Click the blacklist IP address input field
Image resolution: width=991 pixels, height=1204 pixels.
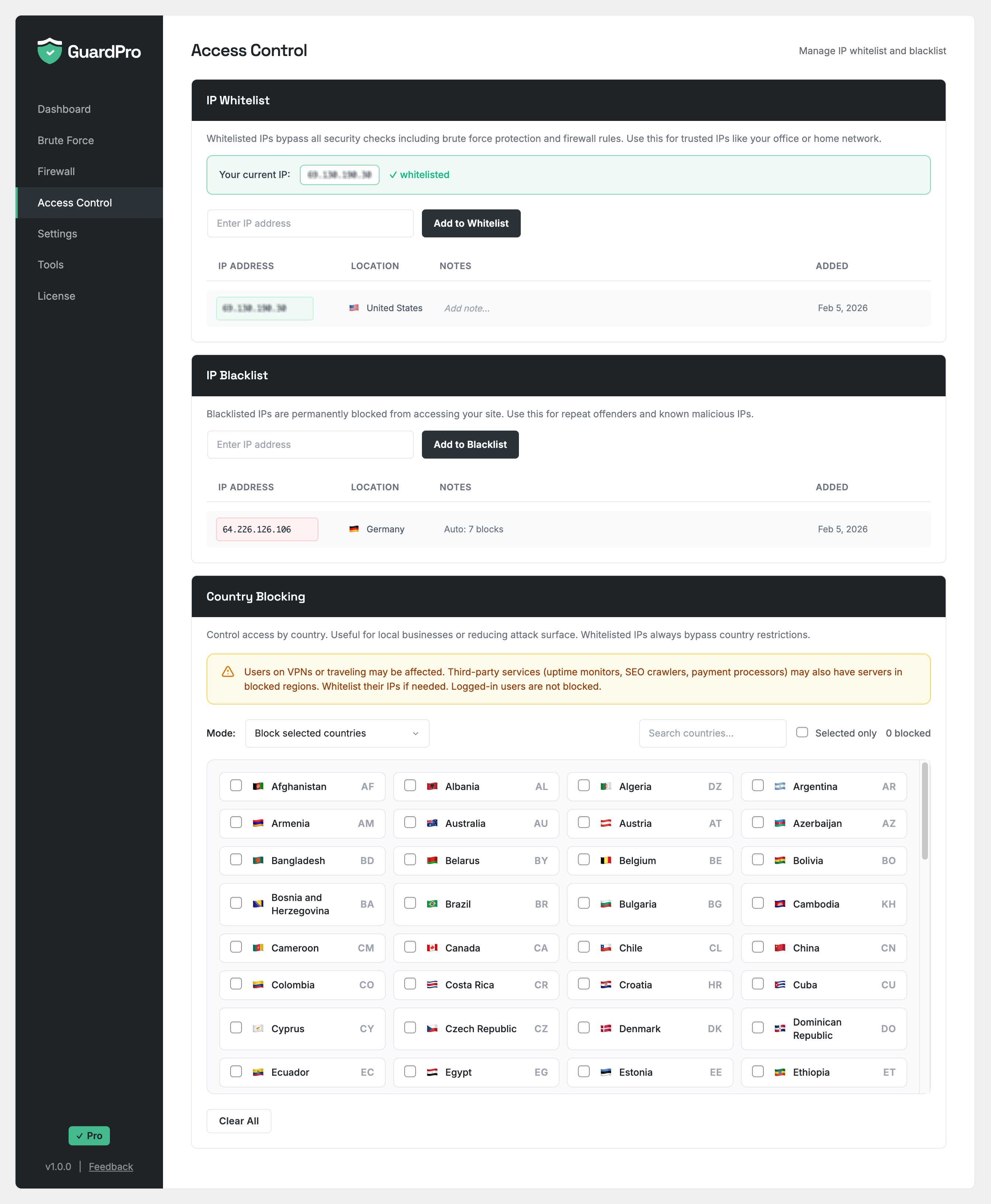tap(310, 445)
